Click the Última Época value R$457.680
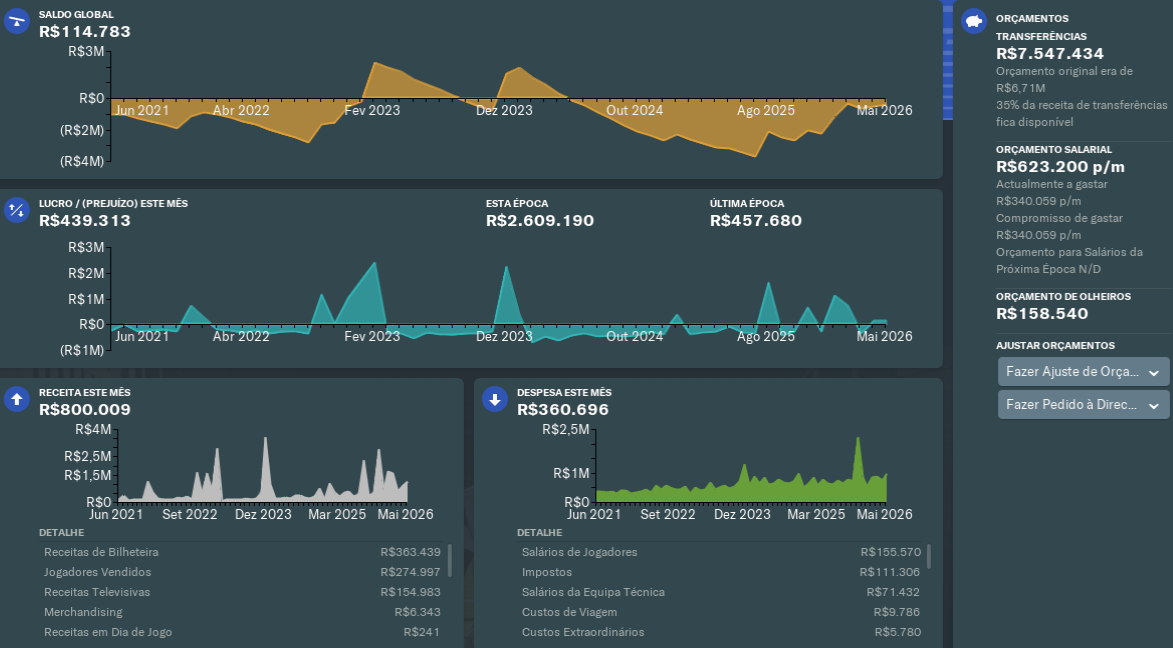This screenshot has height=648, width=1173. (x=756, y=221)
